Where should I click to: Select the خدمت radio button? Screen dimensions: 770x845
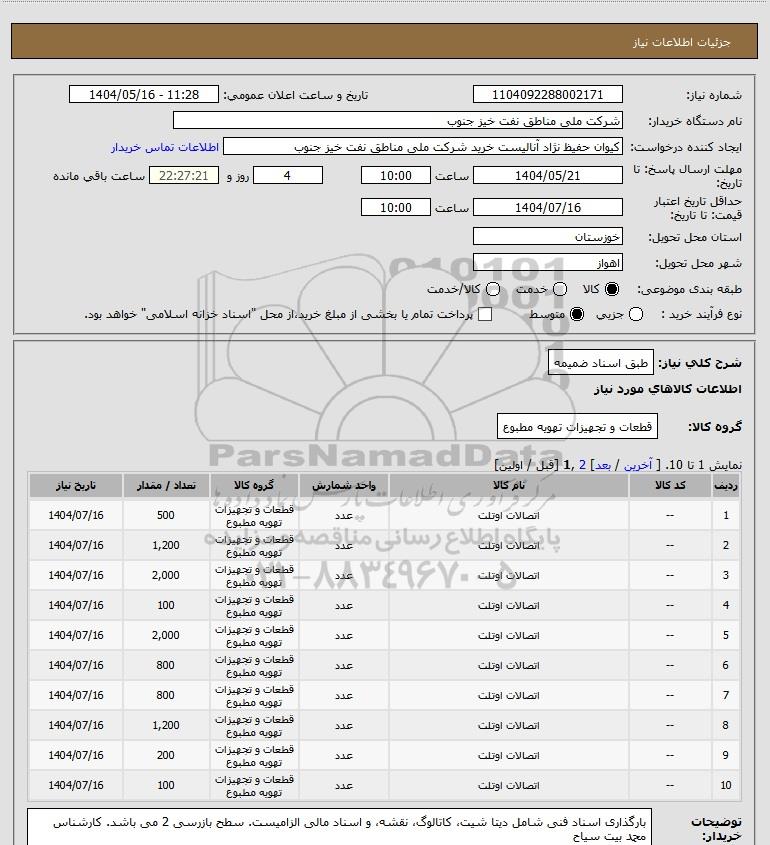560,289
